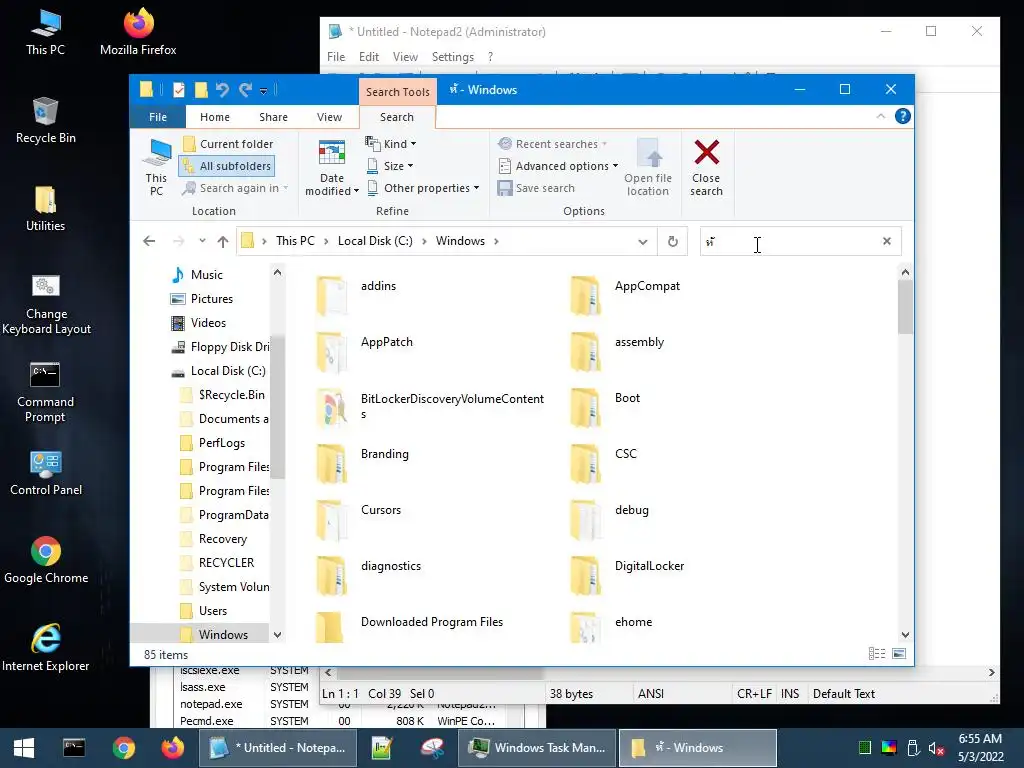The height and width of the screenshot is (768, 1024).
Task: Click the Search Tools contextual tab
Action: 397,92
